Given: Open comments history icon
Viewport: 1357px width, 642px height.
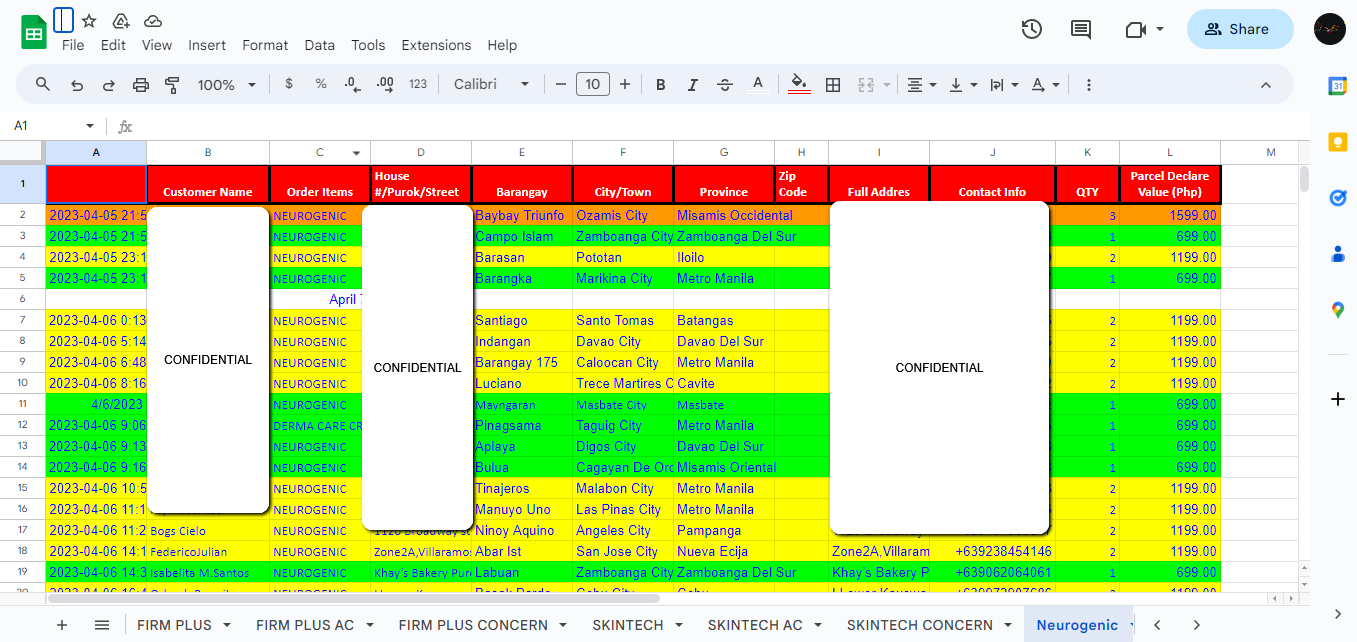Looking at the screenshot, I should pos(1081,29).
